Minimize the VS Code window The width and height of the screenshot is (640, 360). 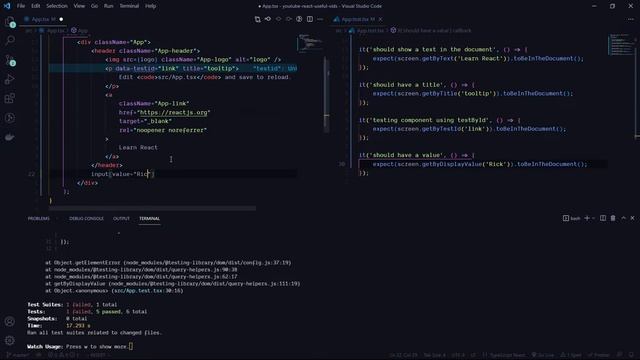click(594, 6)
